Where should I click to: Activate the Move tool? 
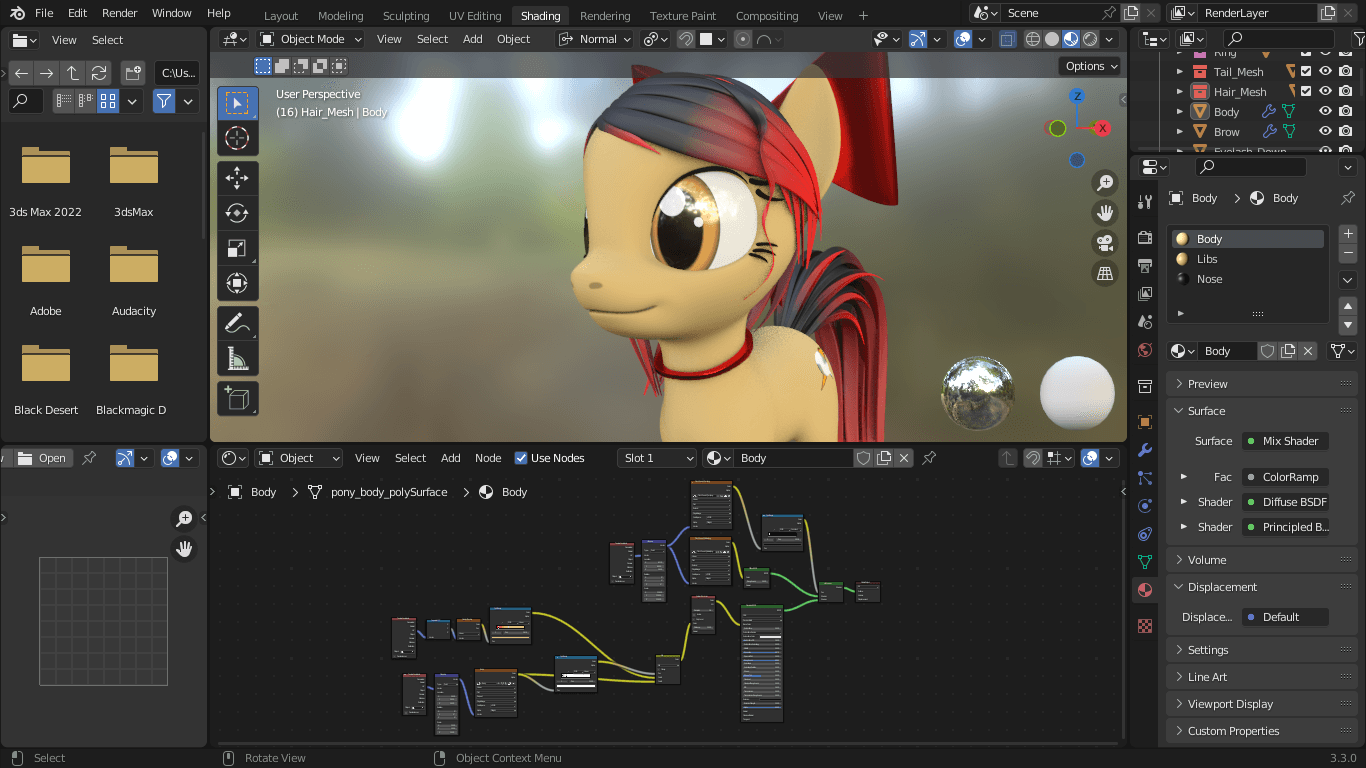pos(237,179)
